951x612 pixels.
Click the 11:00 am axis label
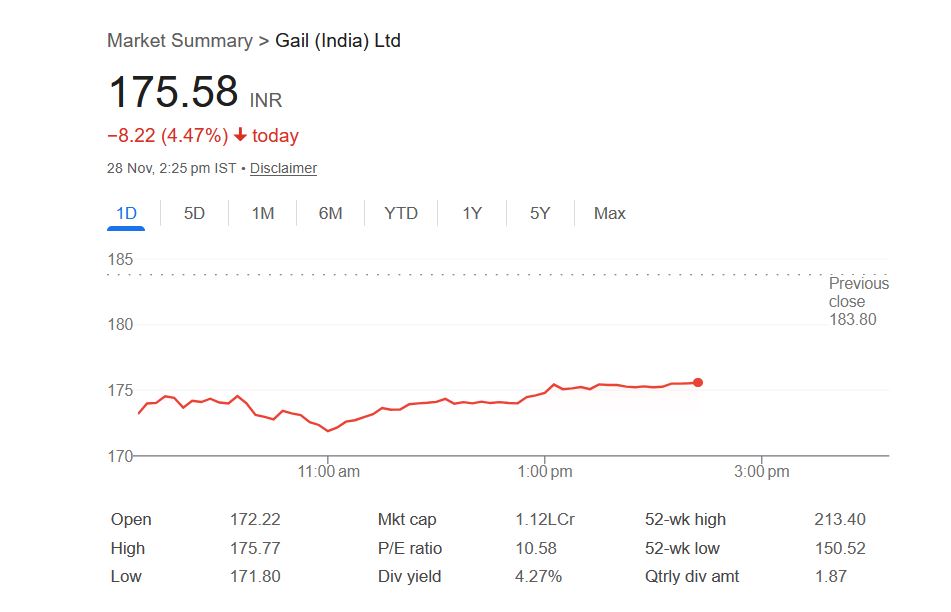pos(329,472)
